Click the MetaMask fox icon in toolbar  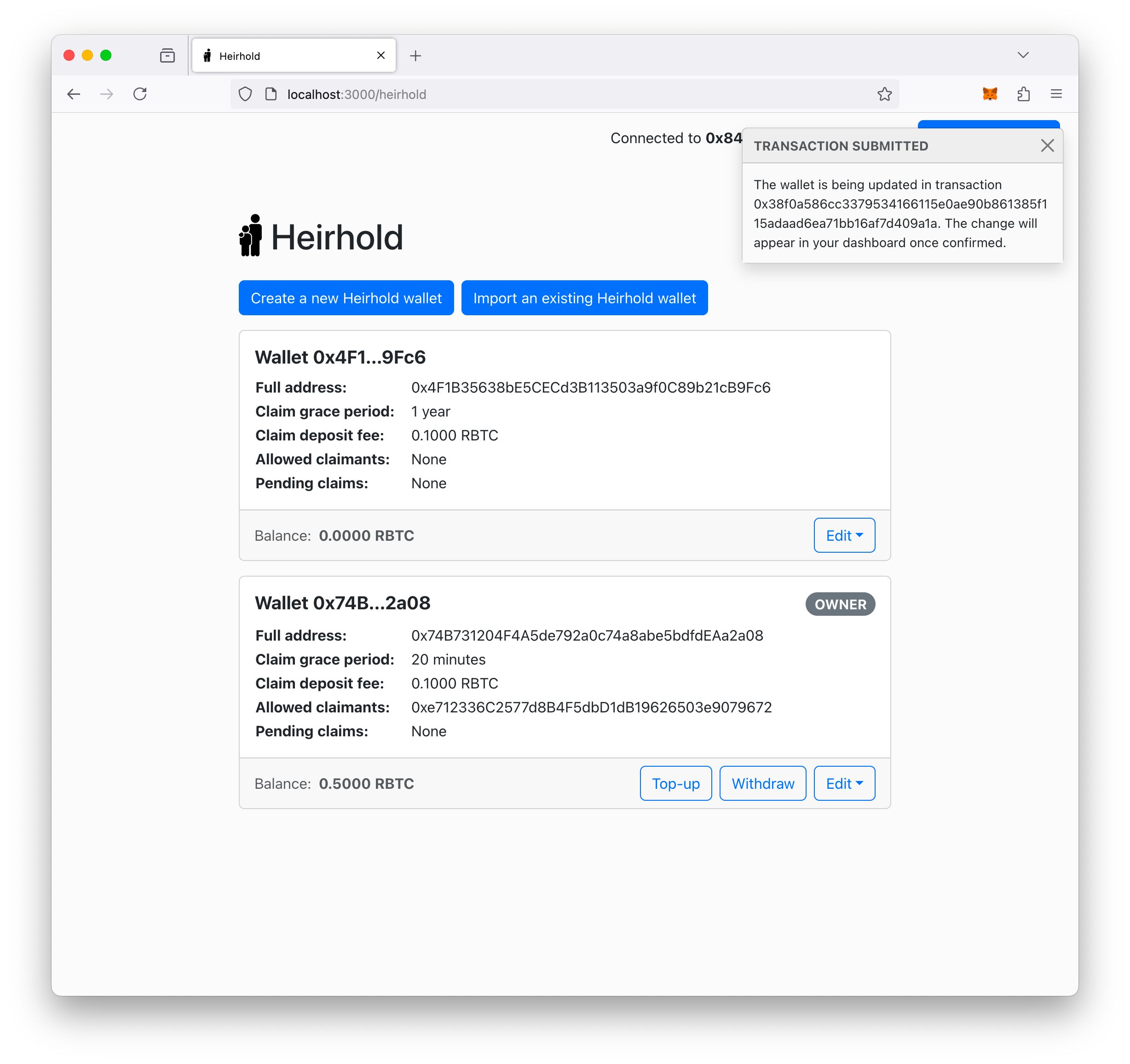(990, 94)
